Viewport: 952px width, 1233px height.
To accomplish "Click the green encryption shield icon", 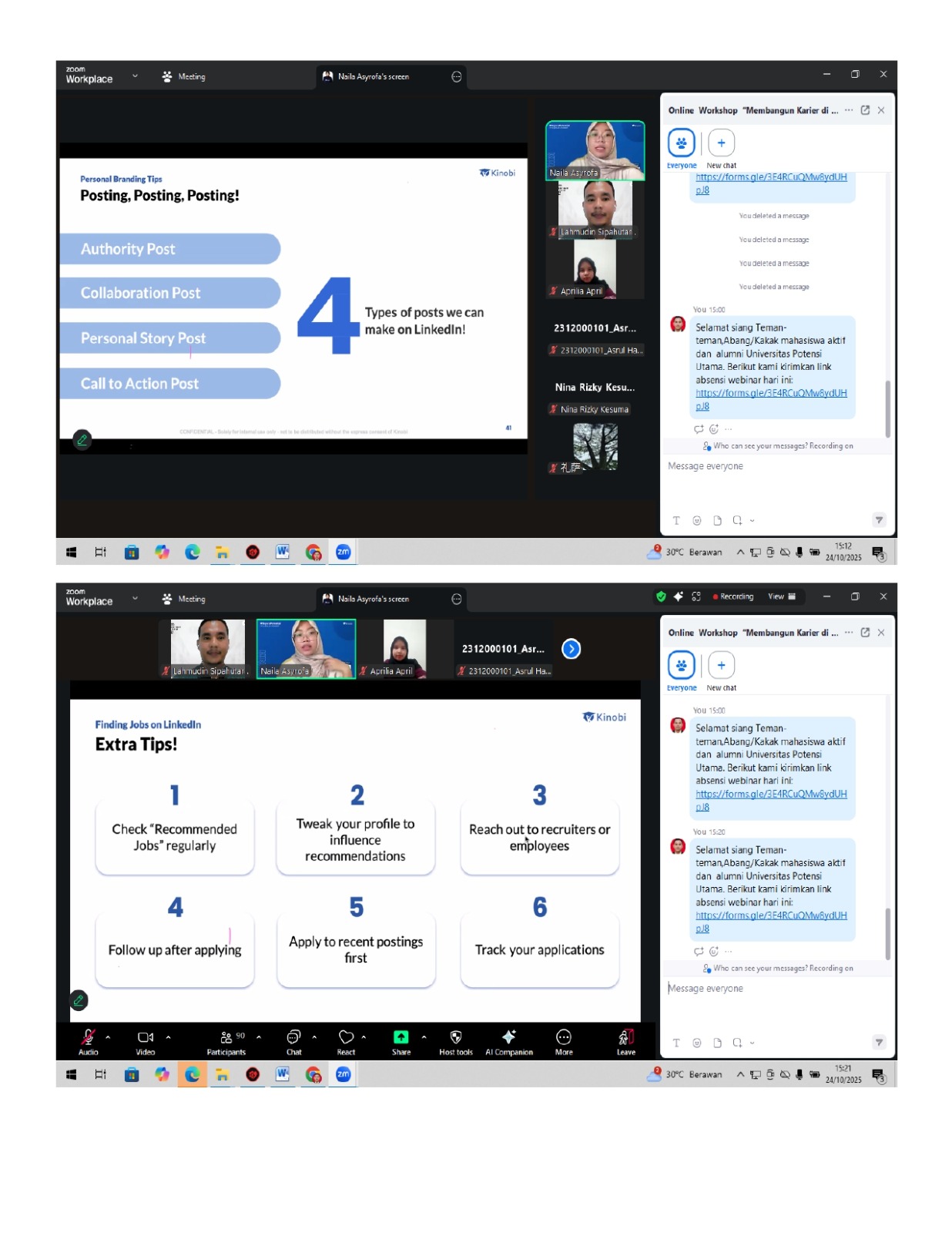I will pyautogui.click(x=660, y=596).
